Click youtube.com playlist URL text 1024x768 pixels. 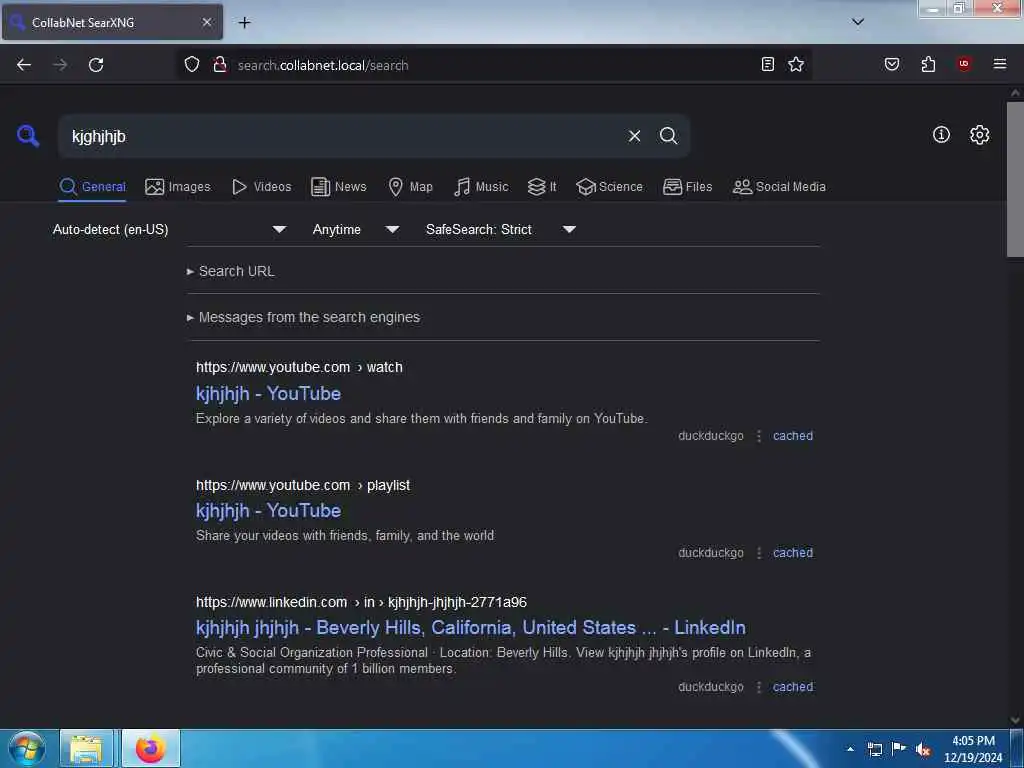pos(303,485)
